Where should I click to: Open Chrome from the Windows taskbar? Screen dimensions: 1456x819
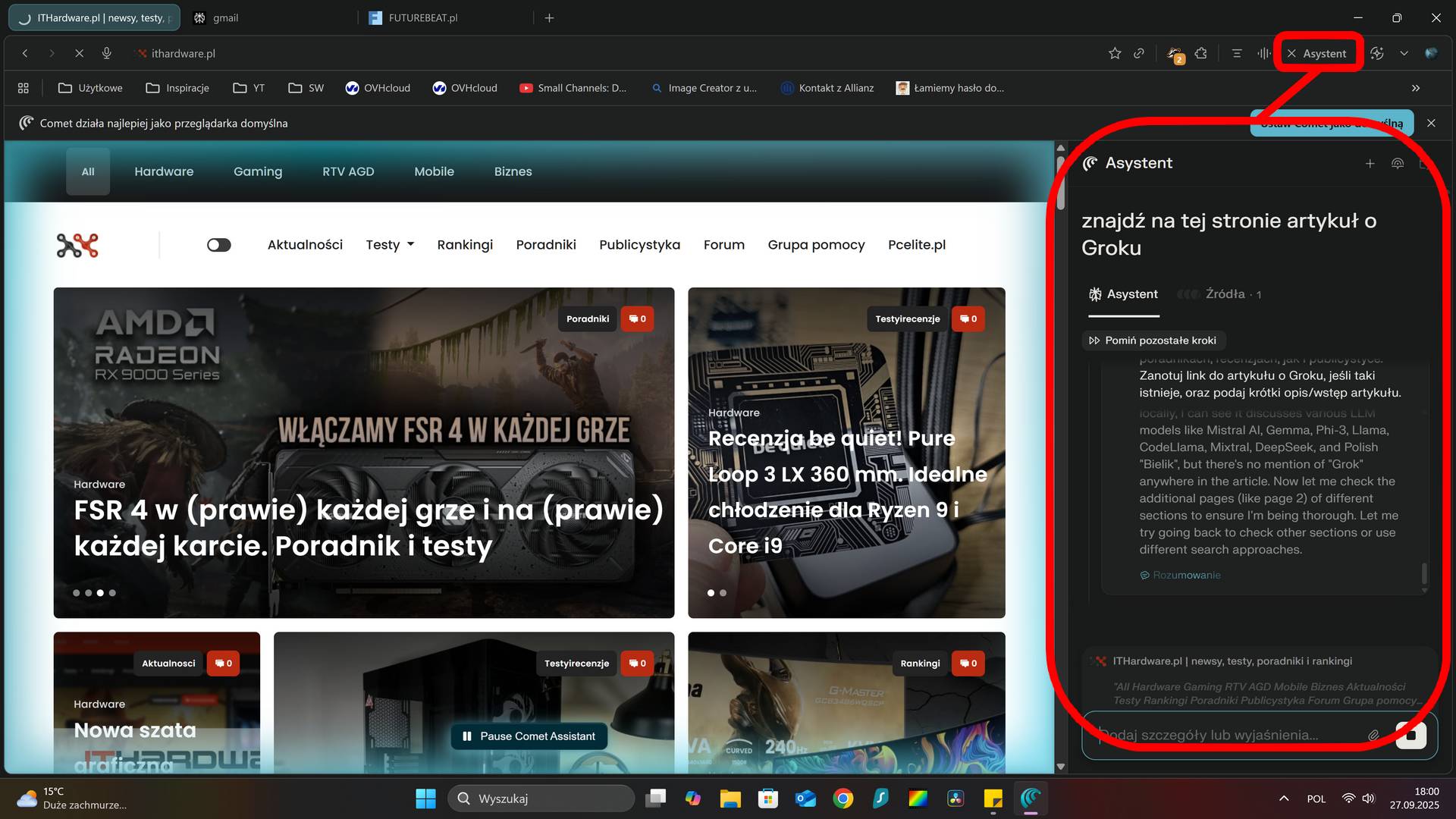click(x=843, y=799)
